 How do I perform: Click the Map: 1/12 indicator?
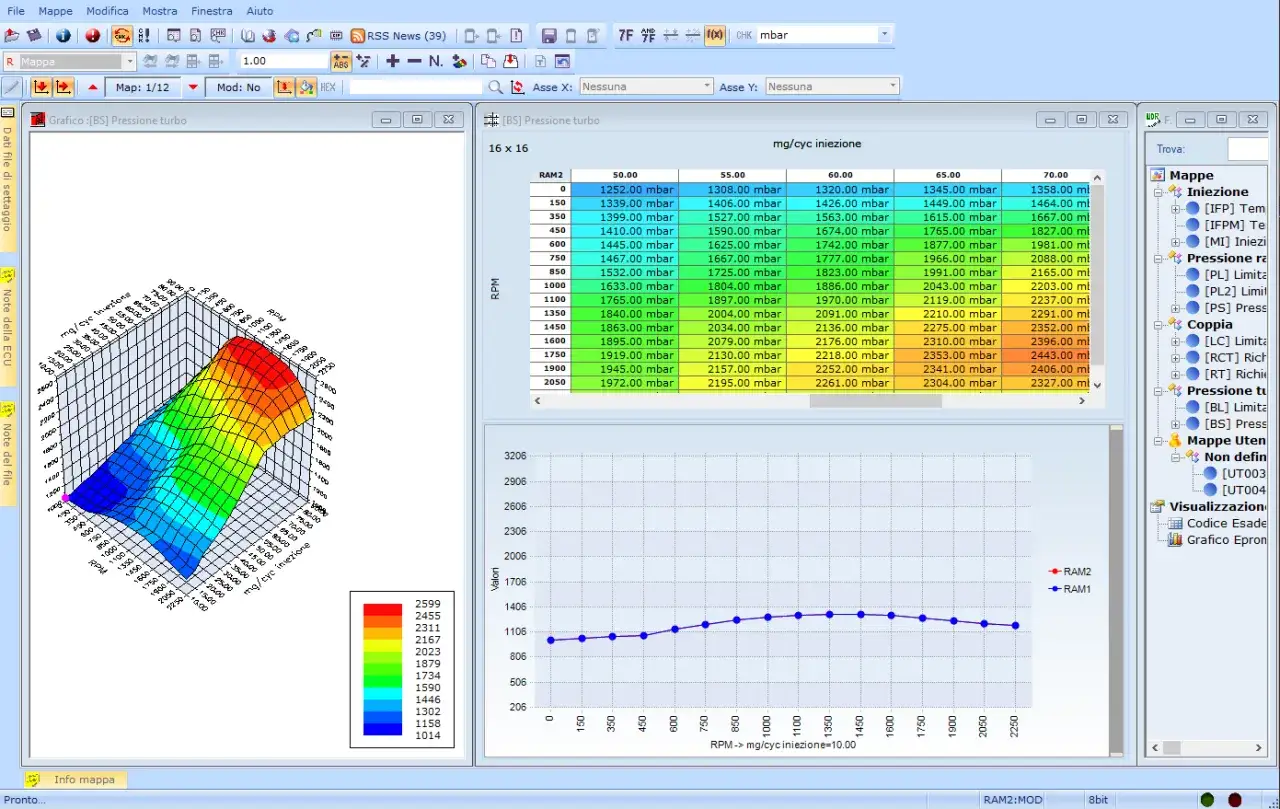coord(142,87)
